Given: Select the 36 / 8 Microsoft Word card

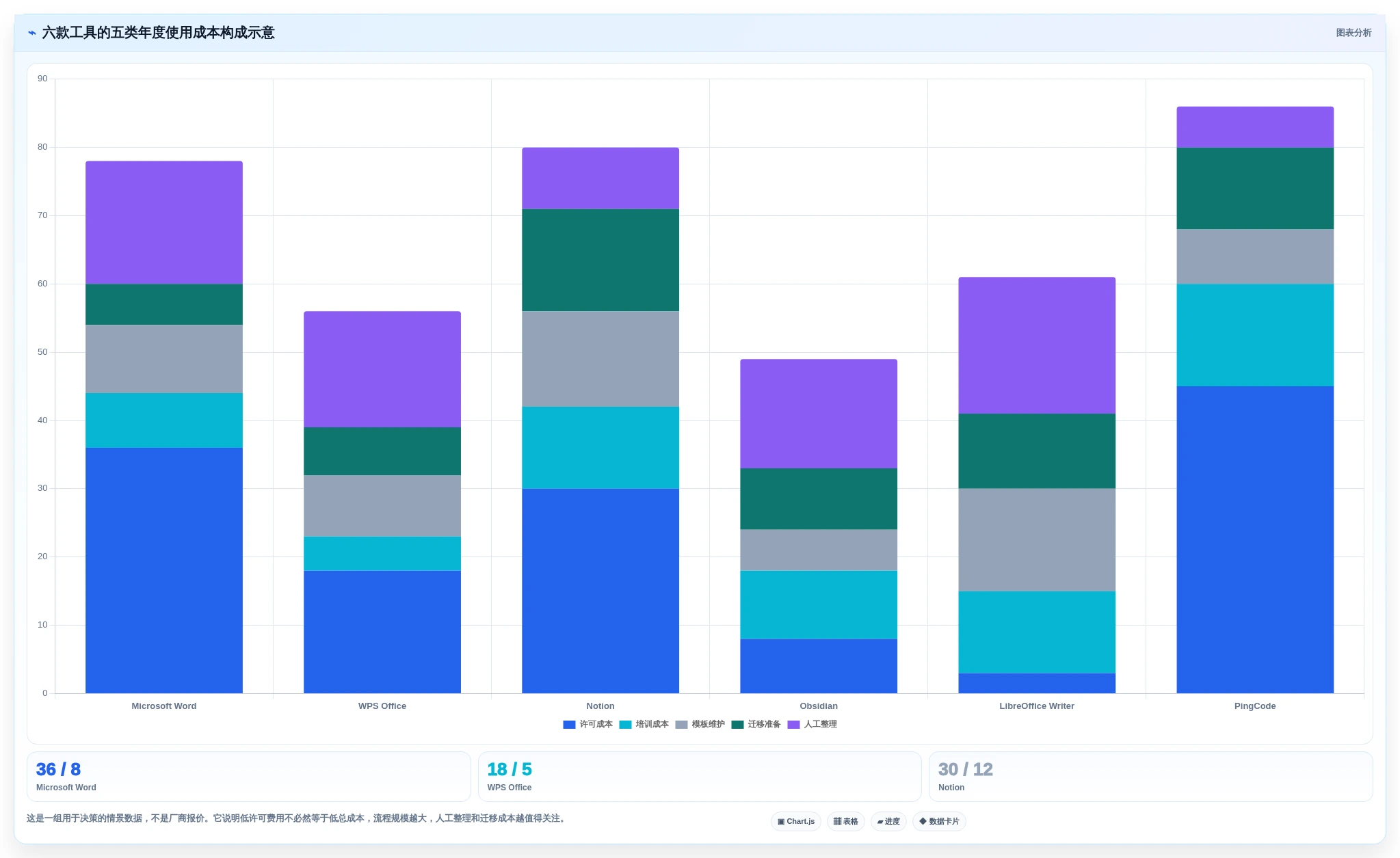Looking at the screenshot, I should pos(249,777).
